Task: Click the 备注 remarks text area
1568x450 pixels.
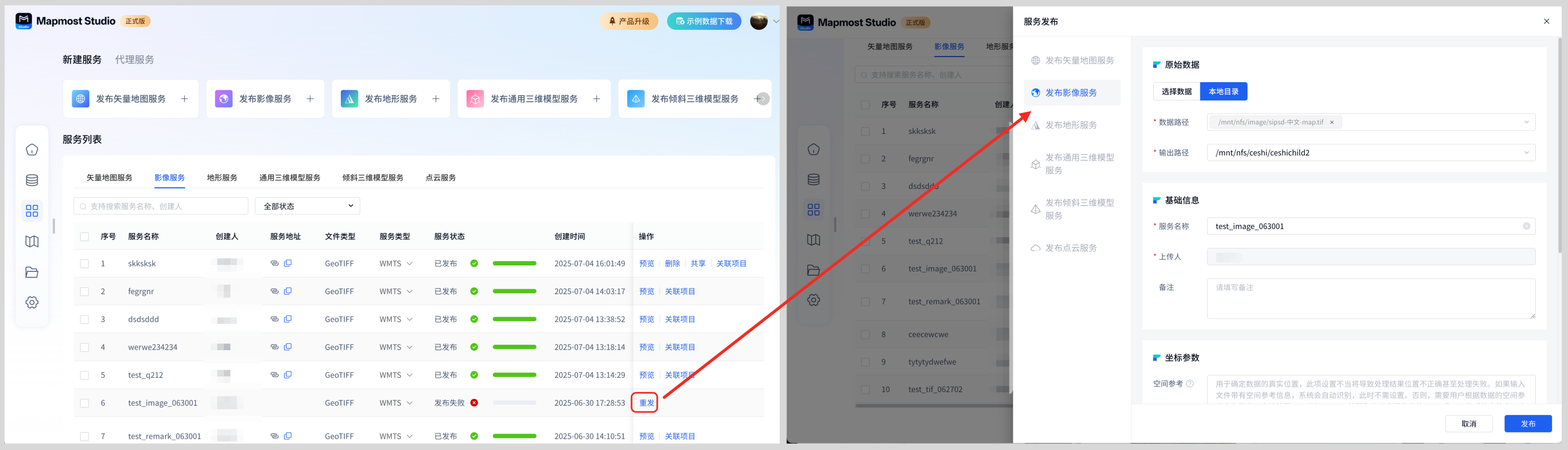Action: point(1370,299)
